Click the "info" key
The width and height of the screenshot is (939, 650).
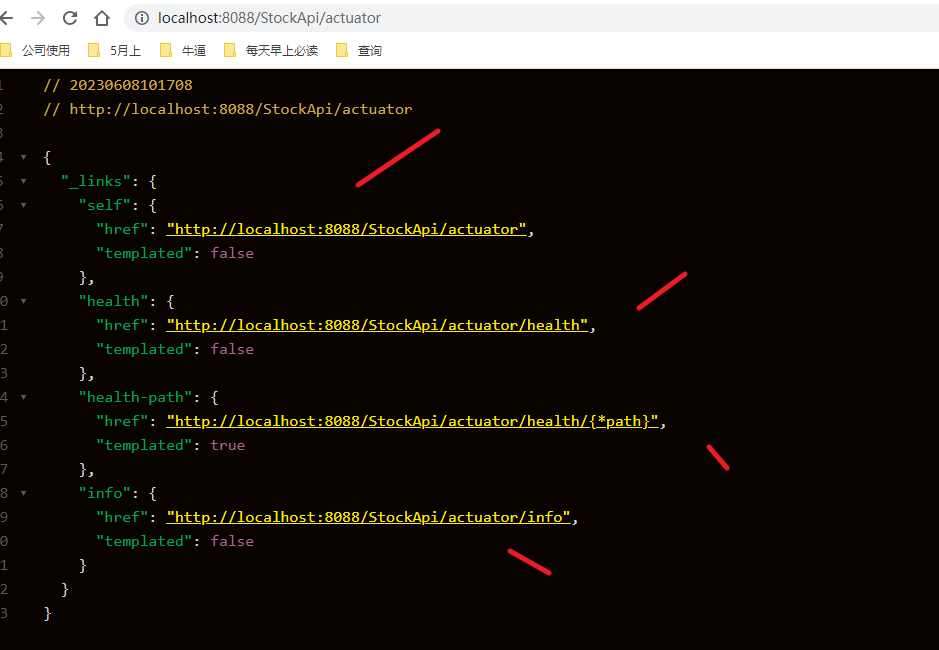pyautogui.click(x=105, y=493)
